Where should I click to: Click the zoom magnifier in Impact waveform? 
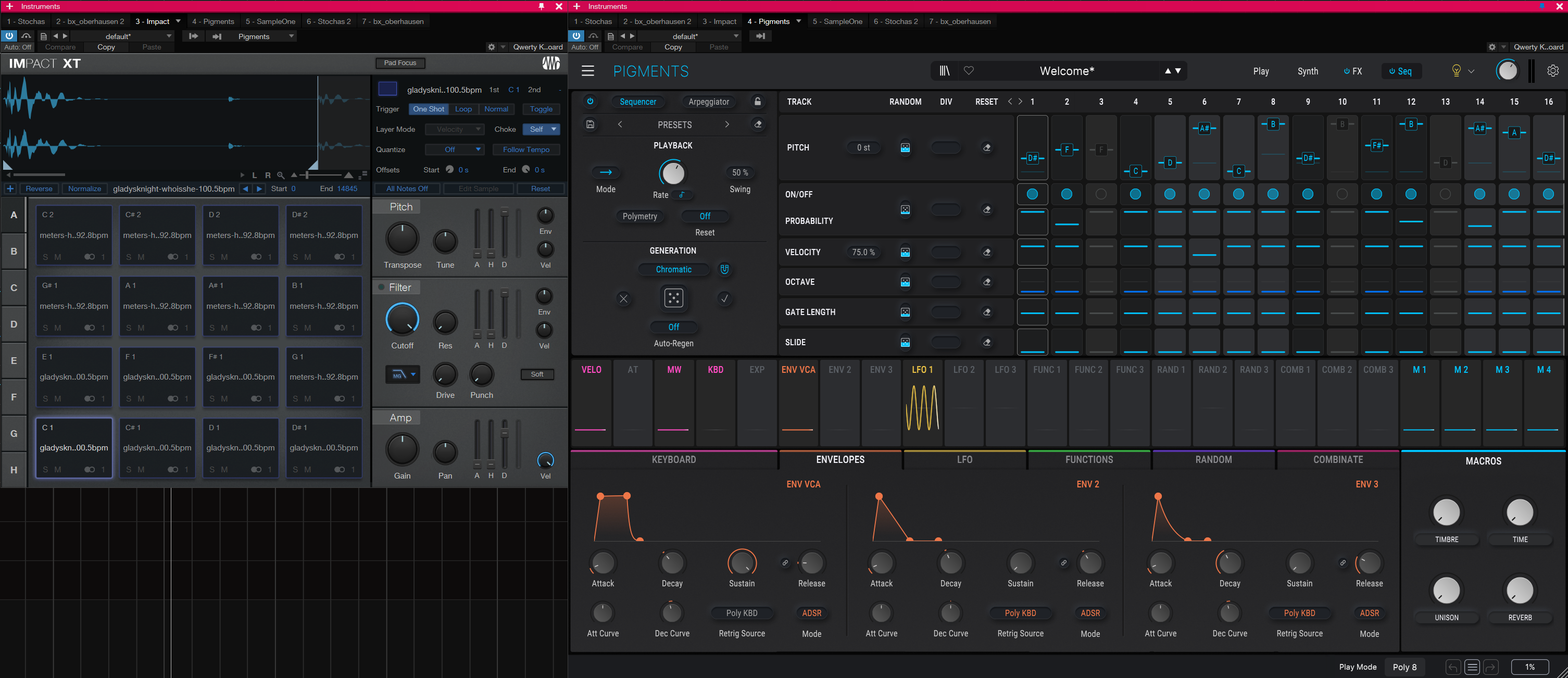tap(281, 175)
